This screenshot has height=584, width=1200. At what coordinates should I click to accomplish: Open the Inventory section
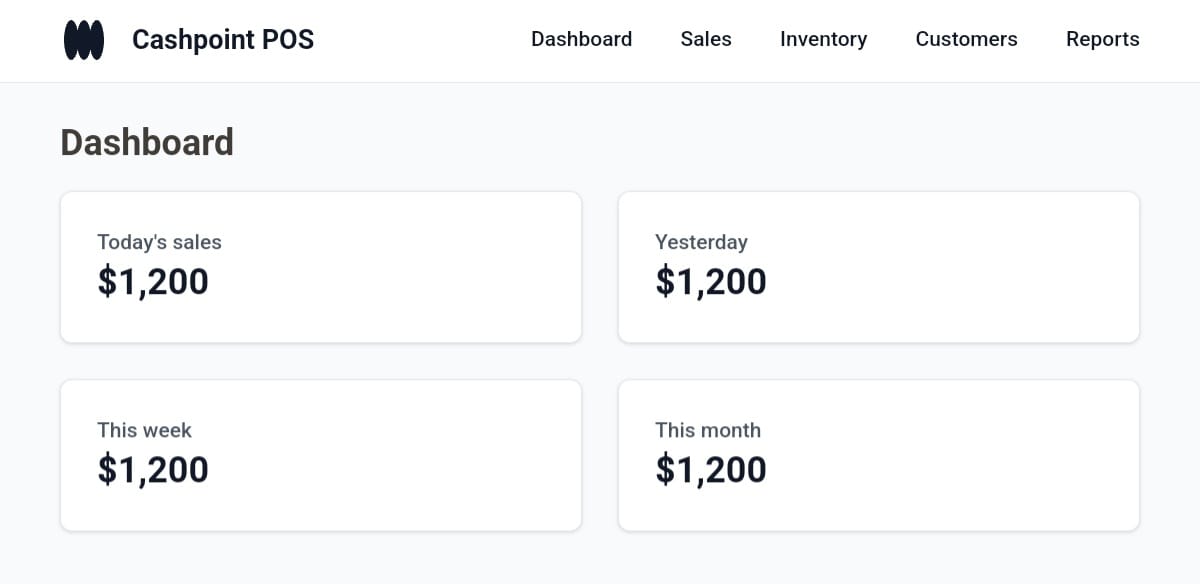[823, 39]
